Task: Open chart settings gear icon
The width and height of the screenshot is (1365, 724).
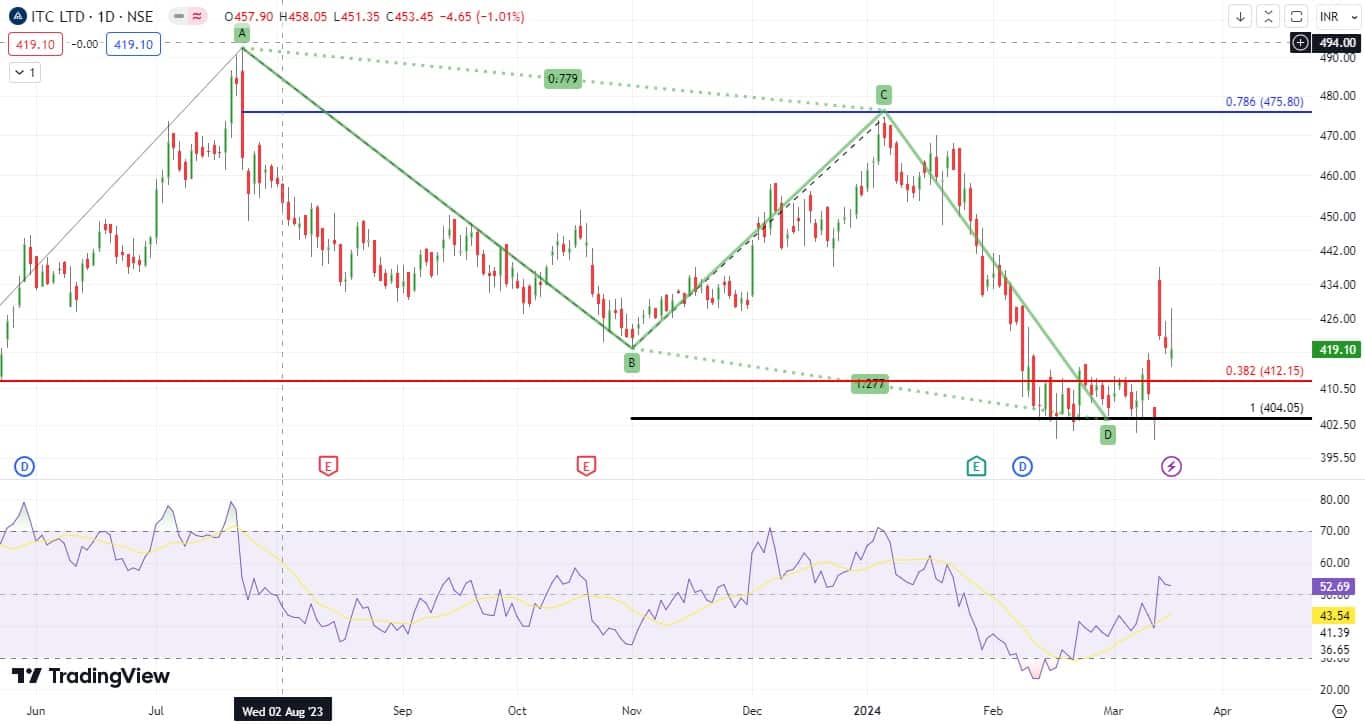Action: coord(1341,710)
